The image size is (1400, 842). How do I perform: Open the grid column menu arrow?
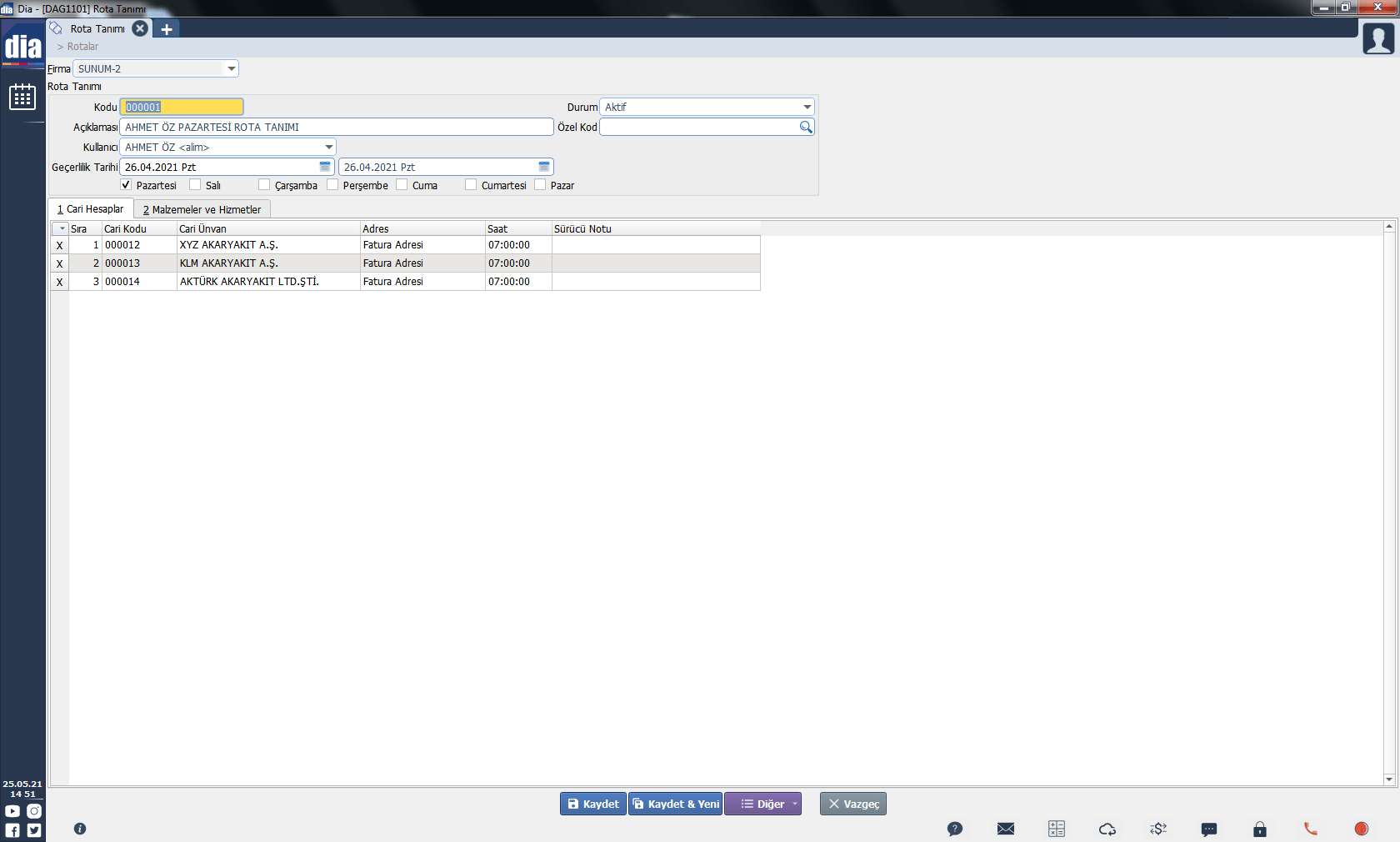61,228
